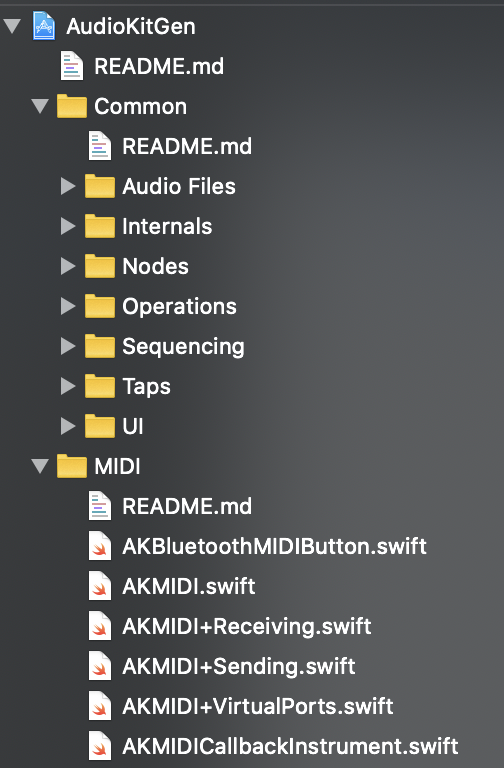Collapse the MIDI folder triangle

(40, 466)
